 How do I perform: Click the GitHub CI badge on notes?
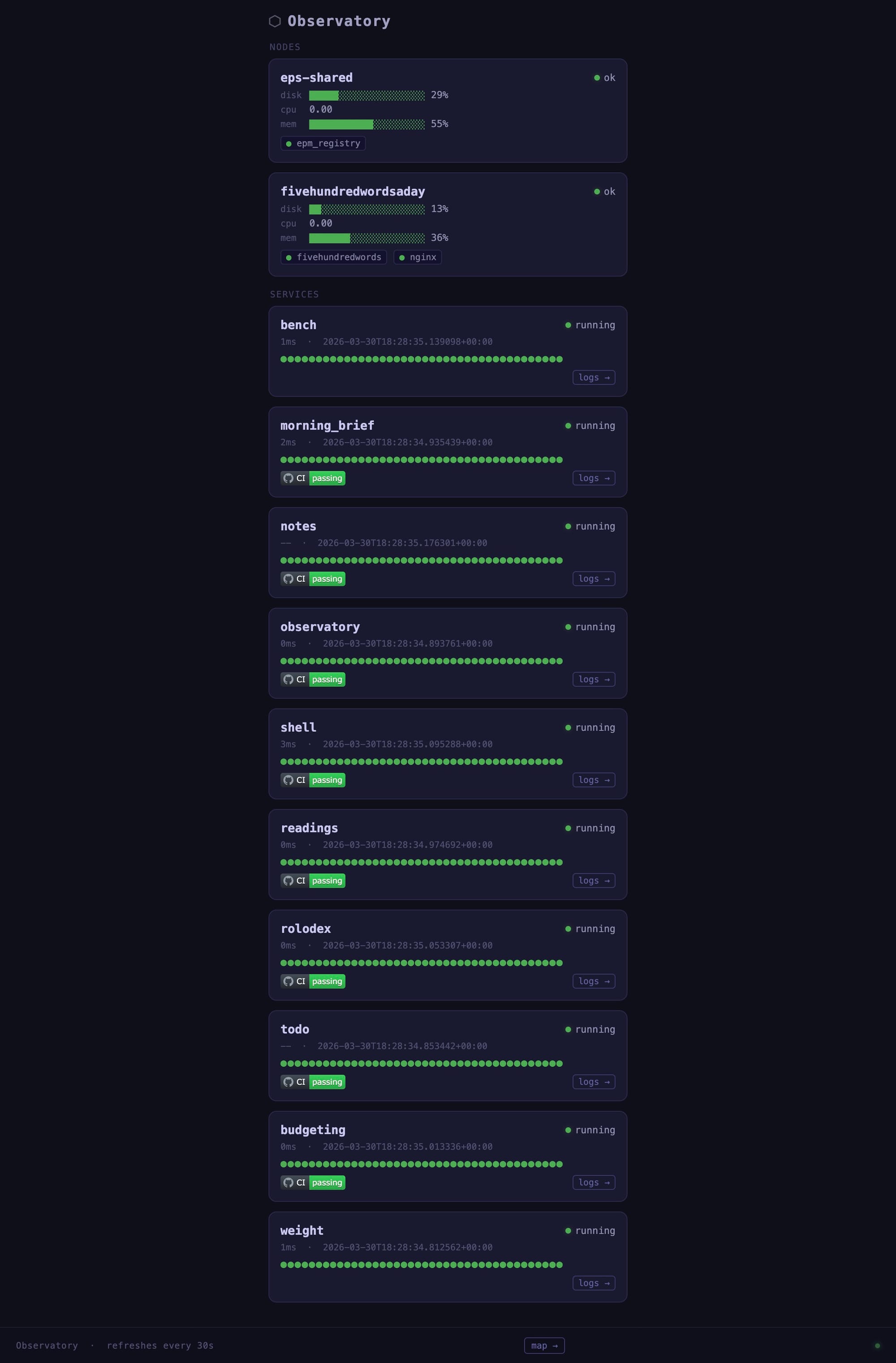313,579
